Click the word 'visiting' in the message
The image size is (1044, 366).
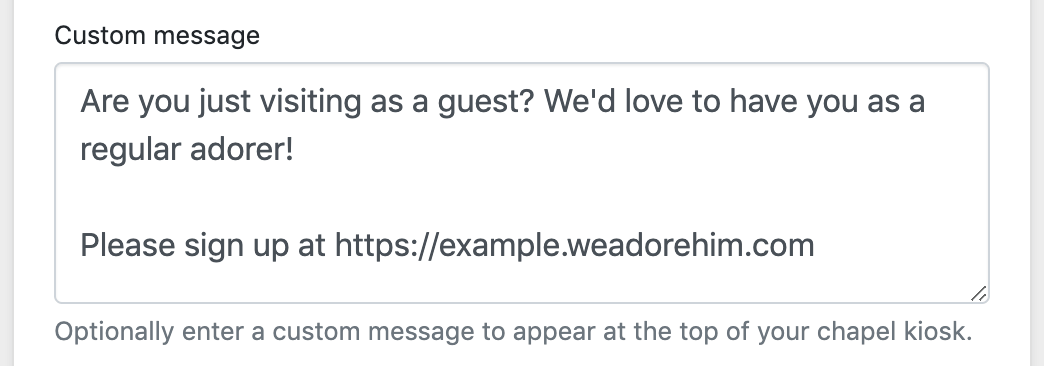tap(312, 102)
